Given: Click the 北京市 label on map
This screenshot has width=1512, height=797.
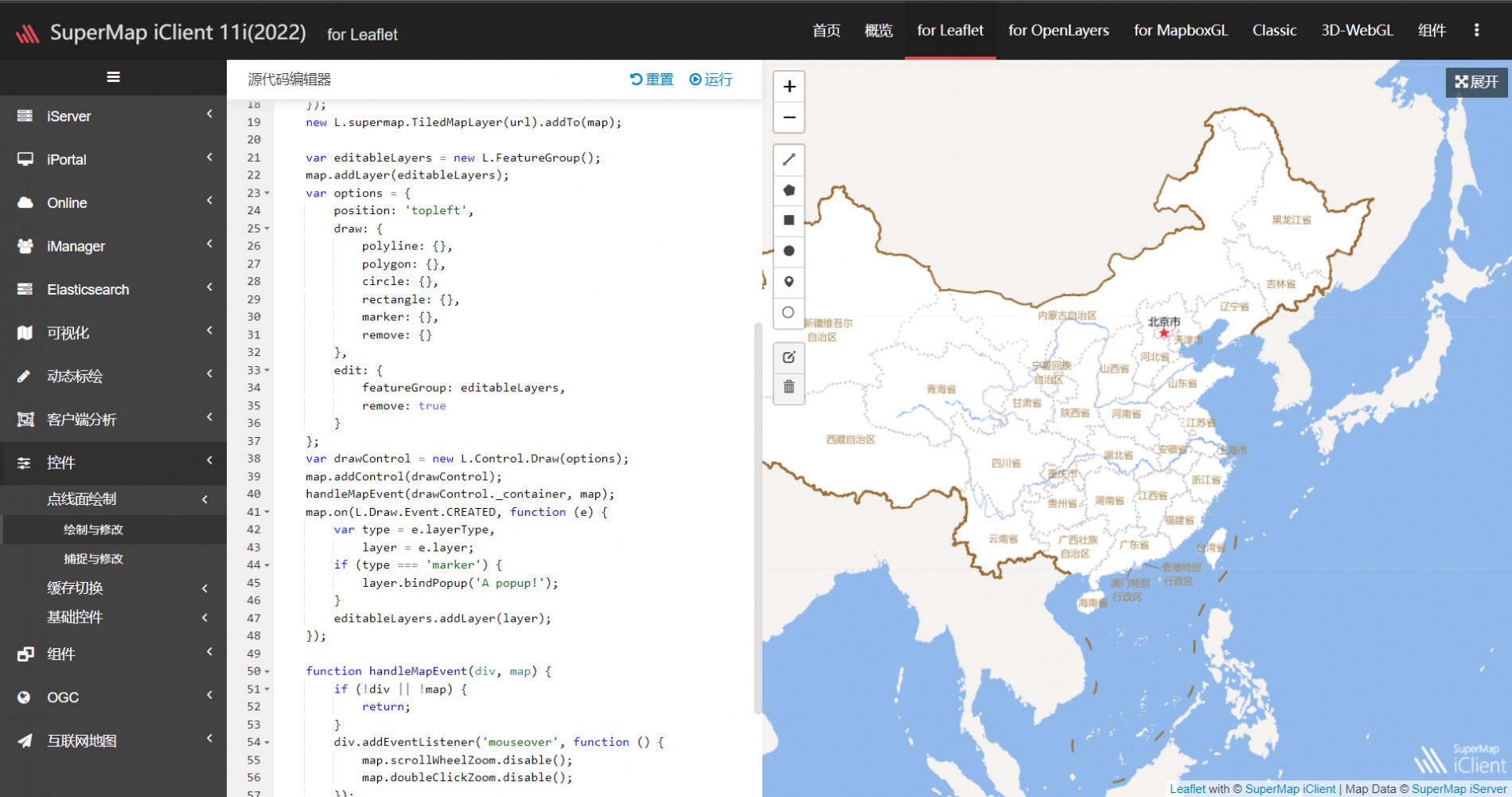Looking at the screenshot, I should [1163, 322].
